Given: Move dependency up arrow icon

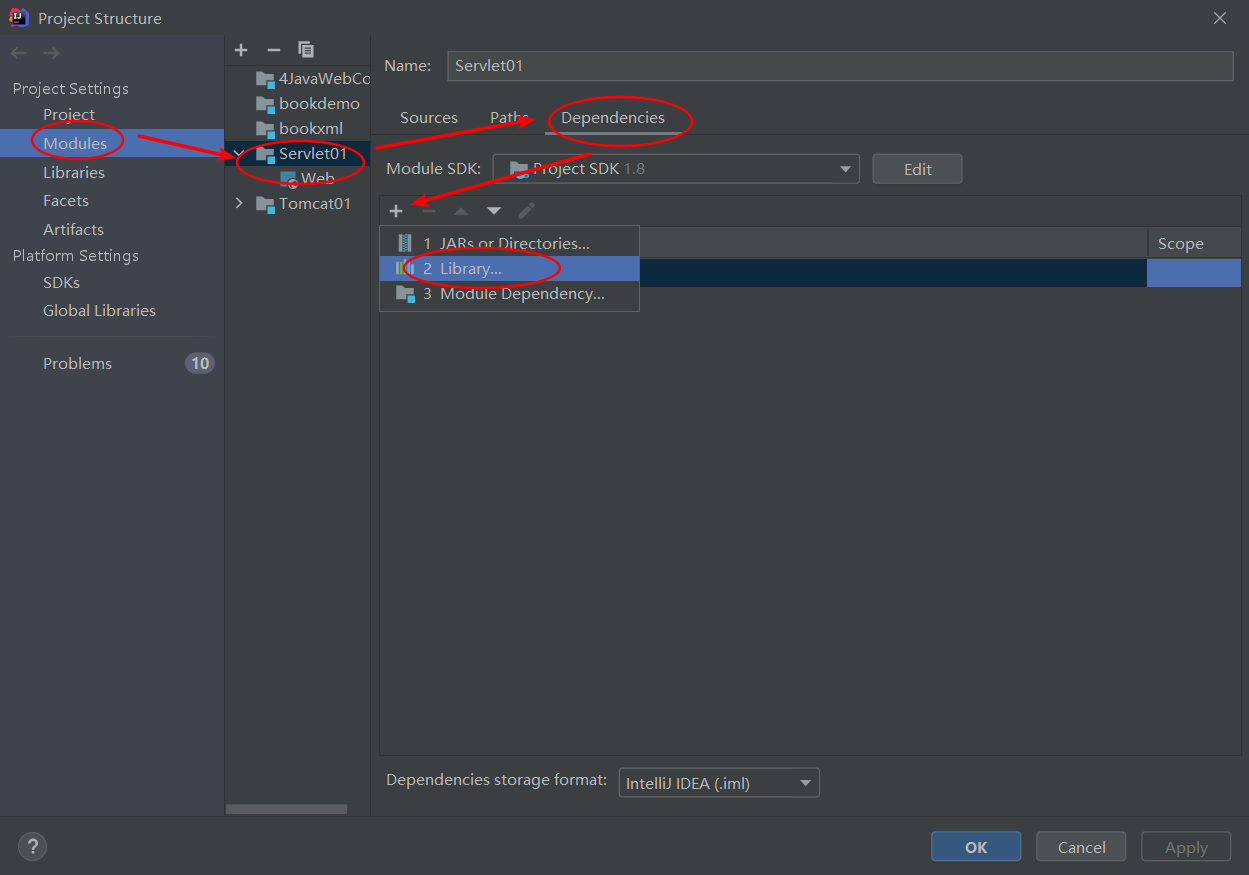Looking at the screenshot, I should pos(461,211).
